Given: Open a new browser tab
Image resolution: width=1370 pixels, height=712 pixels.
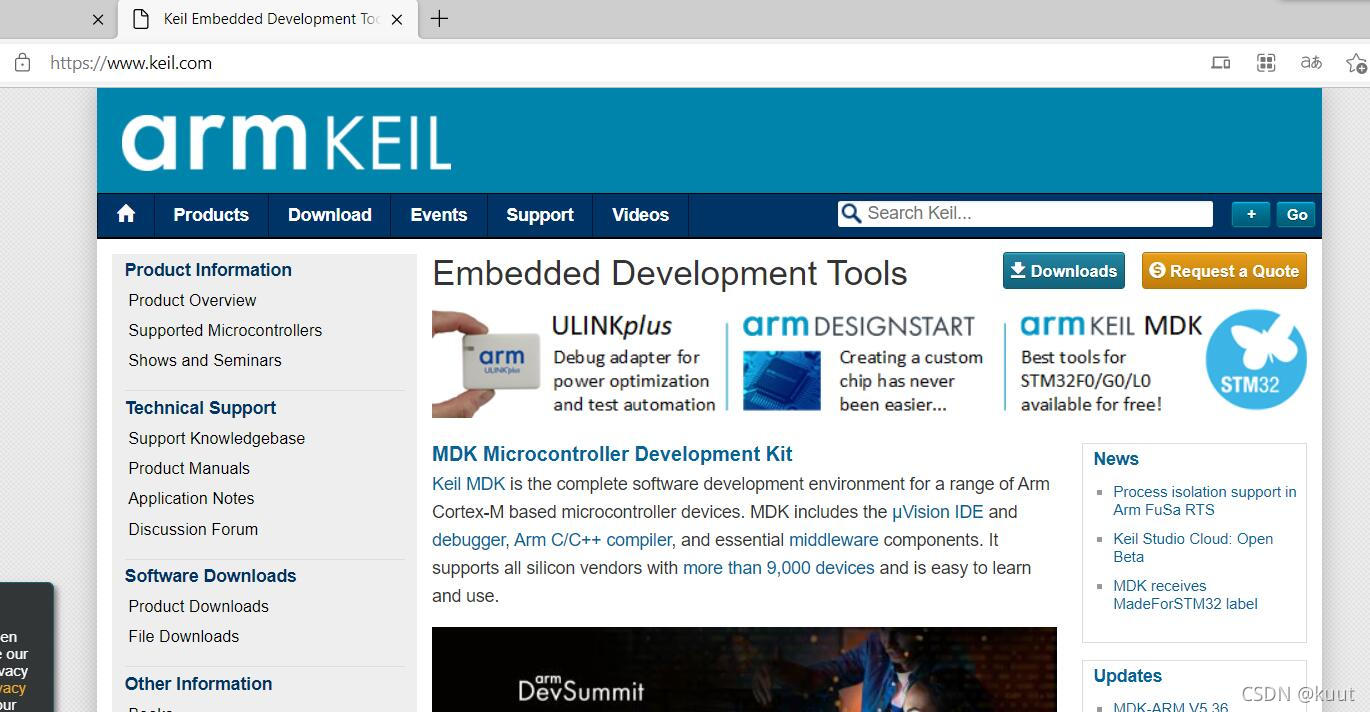Looking at the screenshot, I should 439,19.
